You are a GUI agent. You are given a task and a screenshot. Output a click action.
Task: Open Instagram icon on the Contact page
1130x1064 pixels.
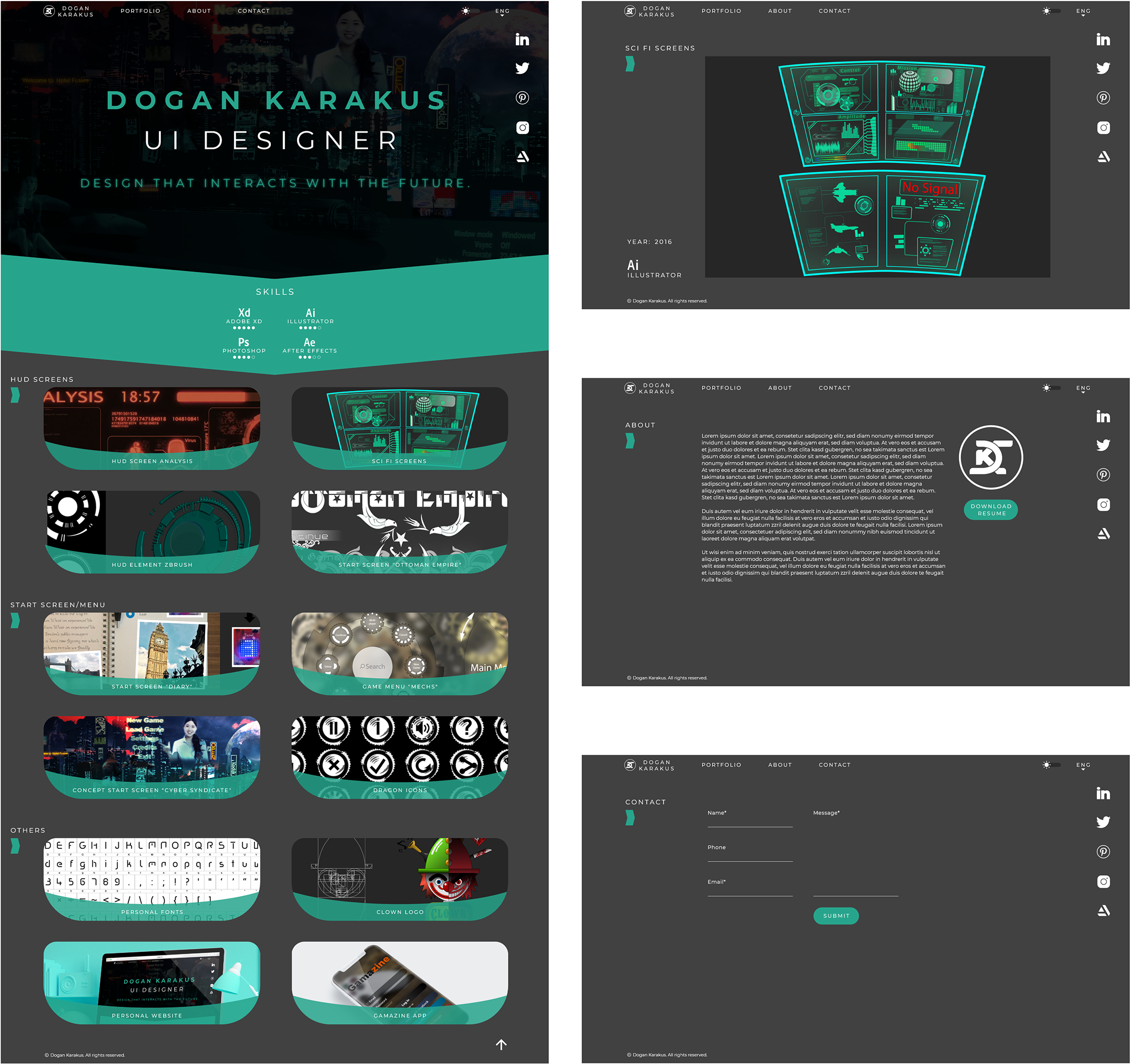click(1103, 881)
